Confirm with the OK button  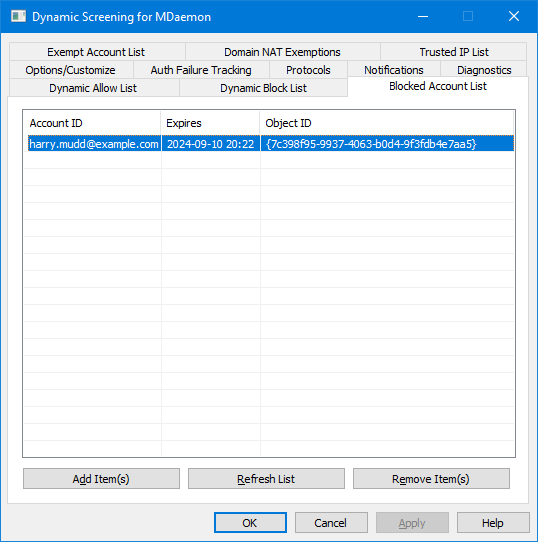250,523
